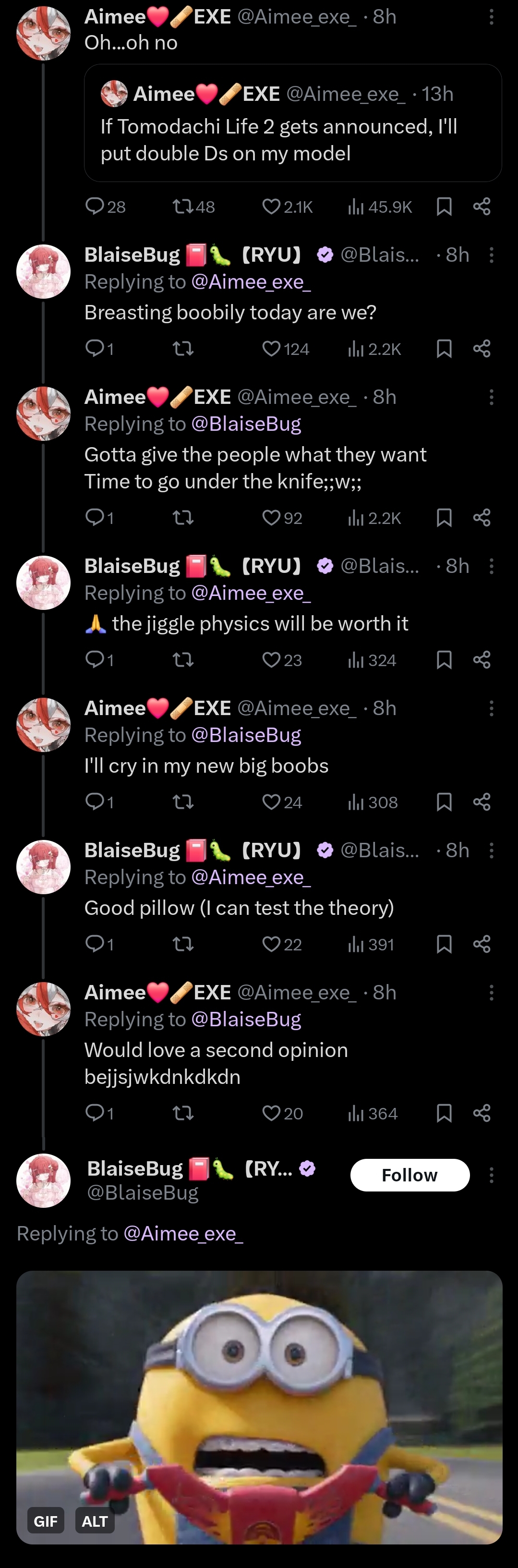This screenshot has height=1568, width=518.
Task: Retweet the "Oh...oh no" post with 48 retweets
Action: (193, 207)
